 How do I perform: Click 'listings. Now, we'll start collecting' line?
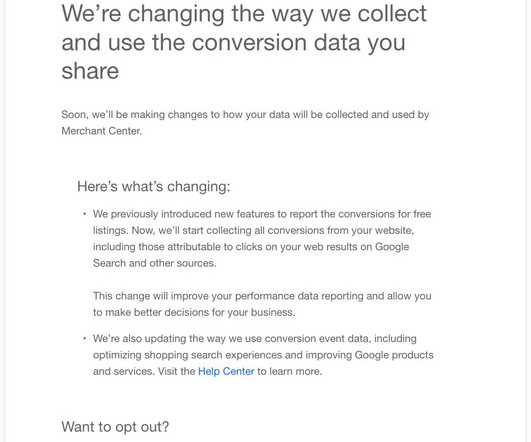click(x=254, y=231)
